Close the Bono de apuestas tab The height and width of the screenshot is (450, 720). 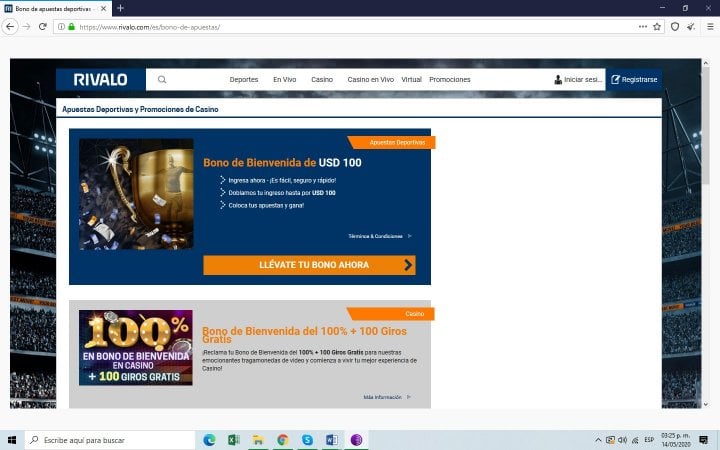103,8
